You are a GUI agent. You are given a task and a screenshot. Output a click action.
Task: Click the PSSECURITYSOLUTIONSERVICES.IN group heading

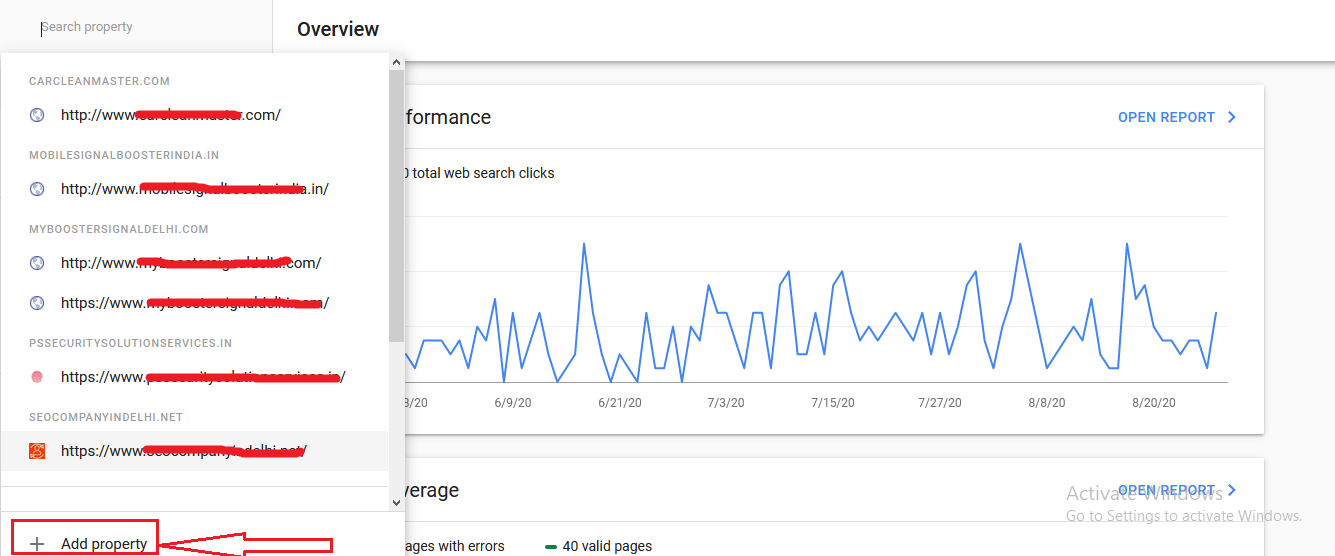(131, 343)
